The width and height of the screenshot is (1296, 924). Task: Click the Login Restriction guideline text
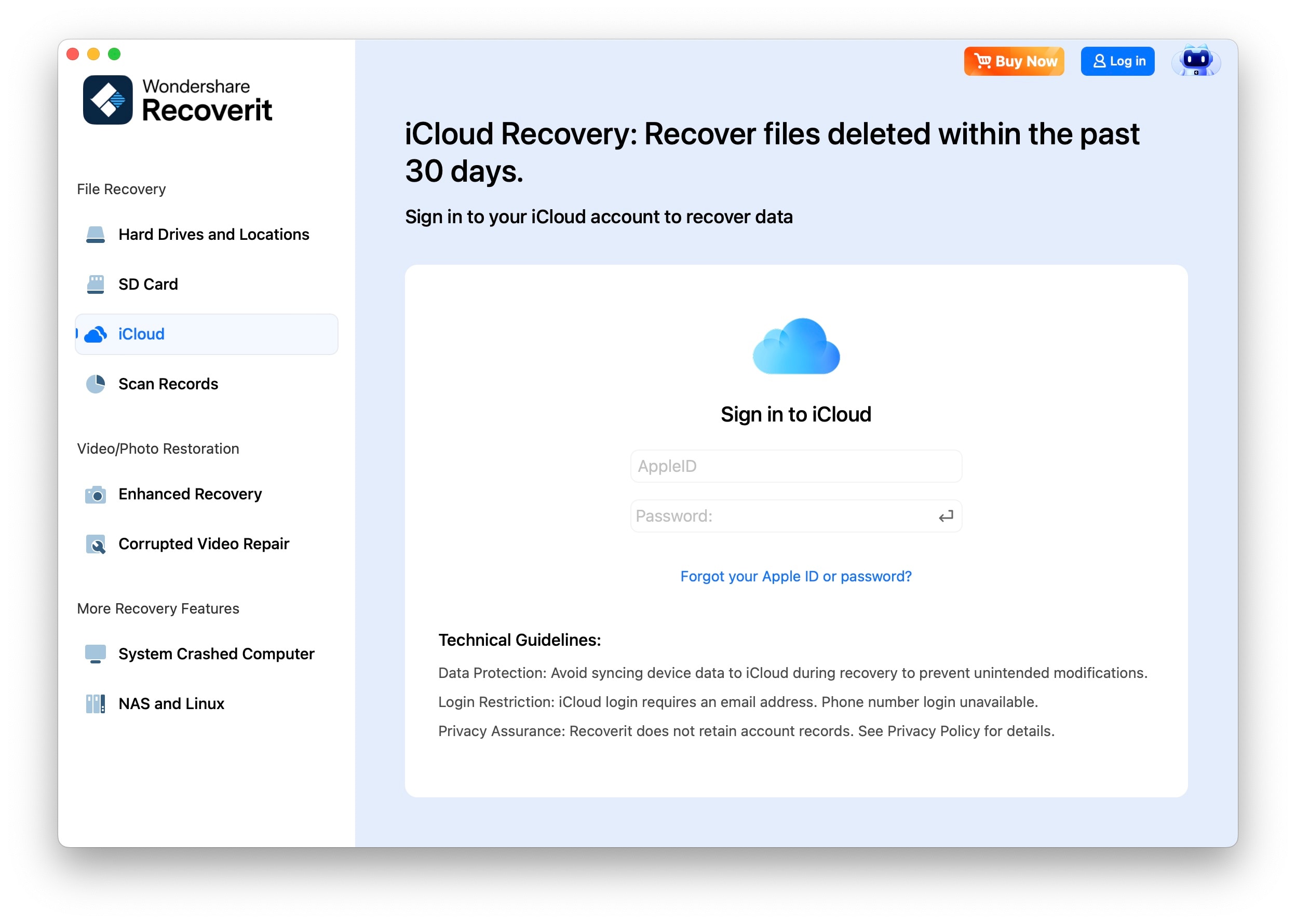tap(738, 701)
